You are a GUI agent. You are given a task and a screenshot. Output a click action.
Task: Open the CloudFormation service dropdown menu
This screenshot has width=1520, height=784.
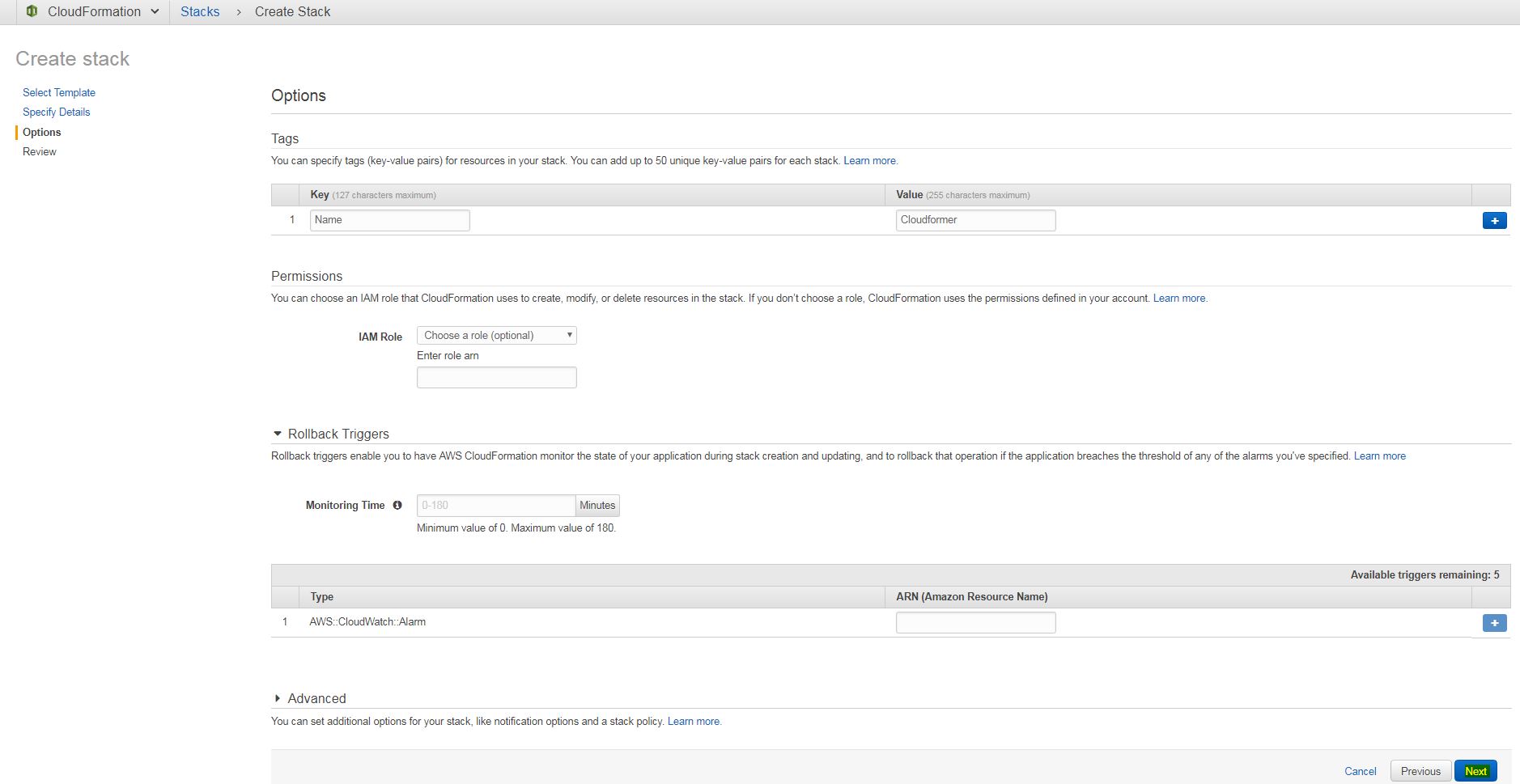155,11
